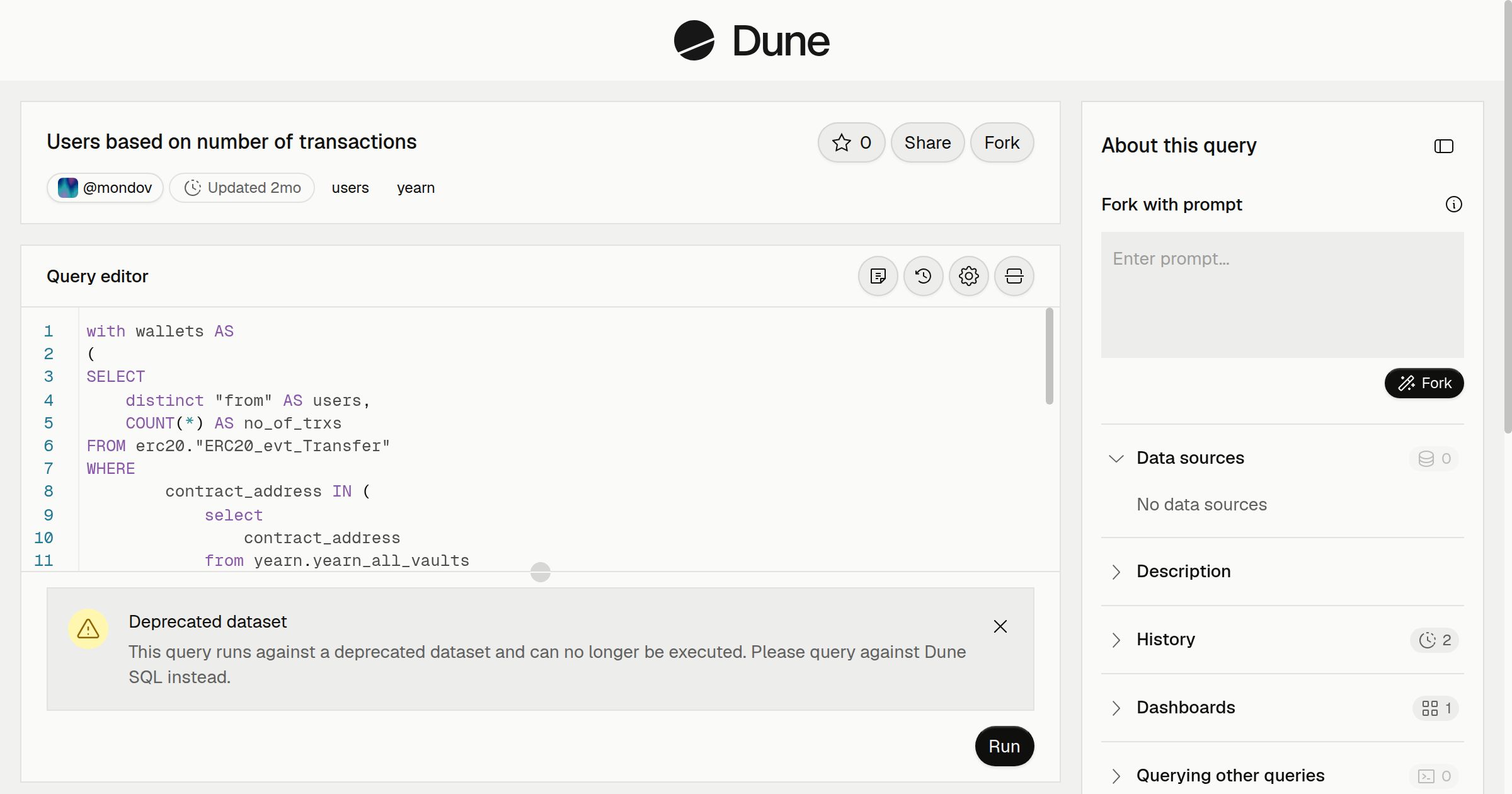This screenshot has width=1512, height=794.
Task: Open the Share button
Action: 927,142
